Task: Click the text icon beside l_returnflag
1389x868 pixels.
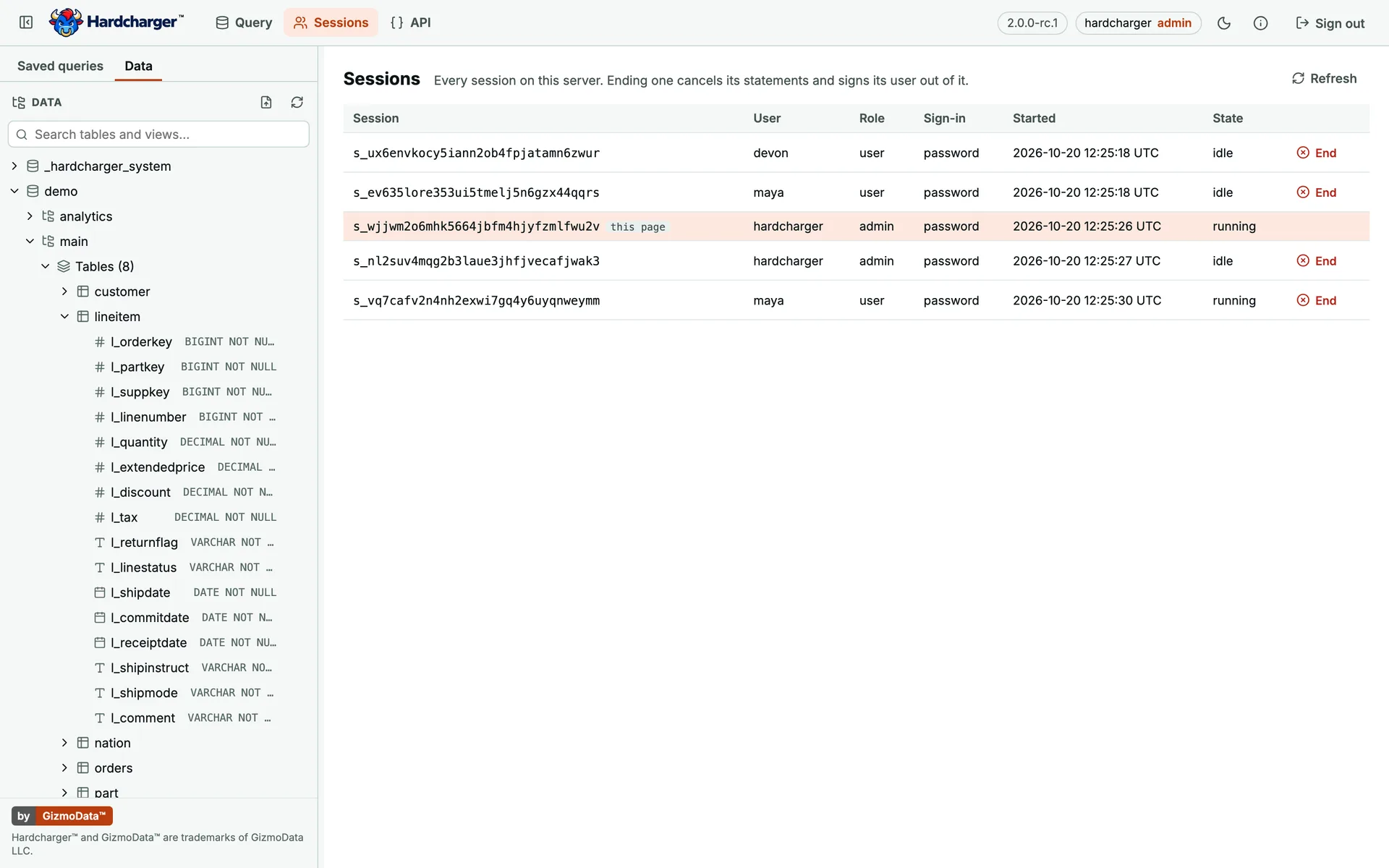Action: 100,542
